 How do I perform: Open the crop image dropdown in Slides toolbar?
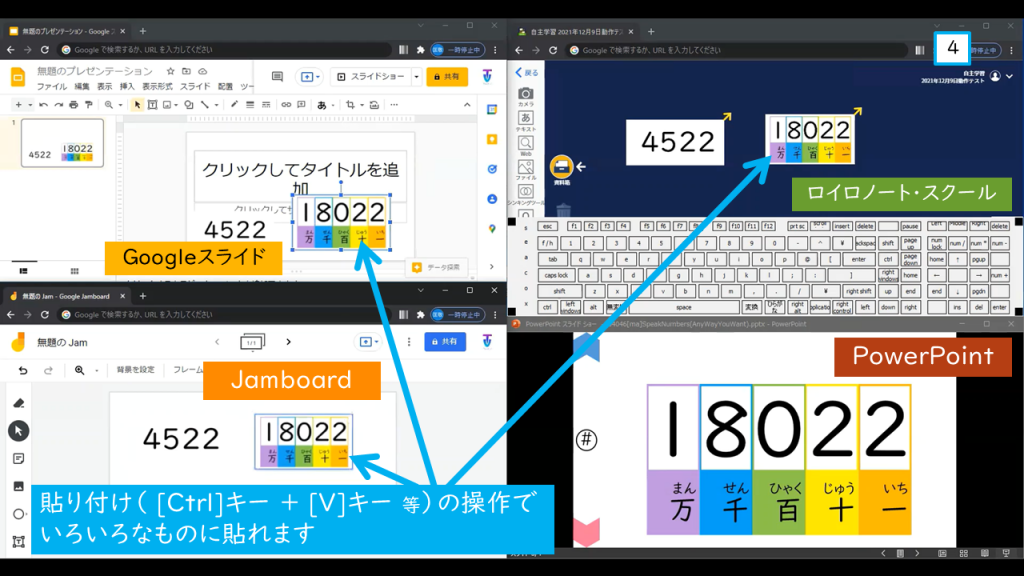tap(362, 104)
